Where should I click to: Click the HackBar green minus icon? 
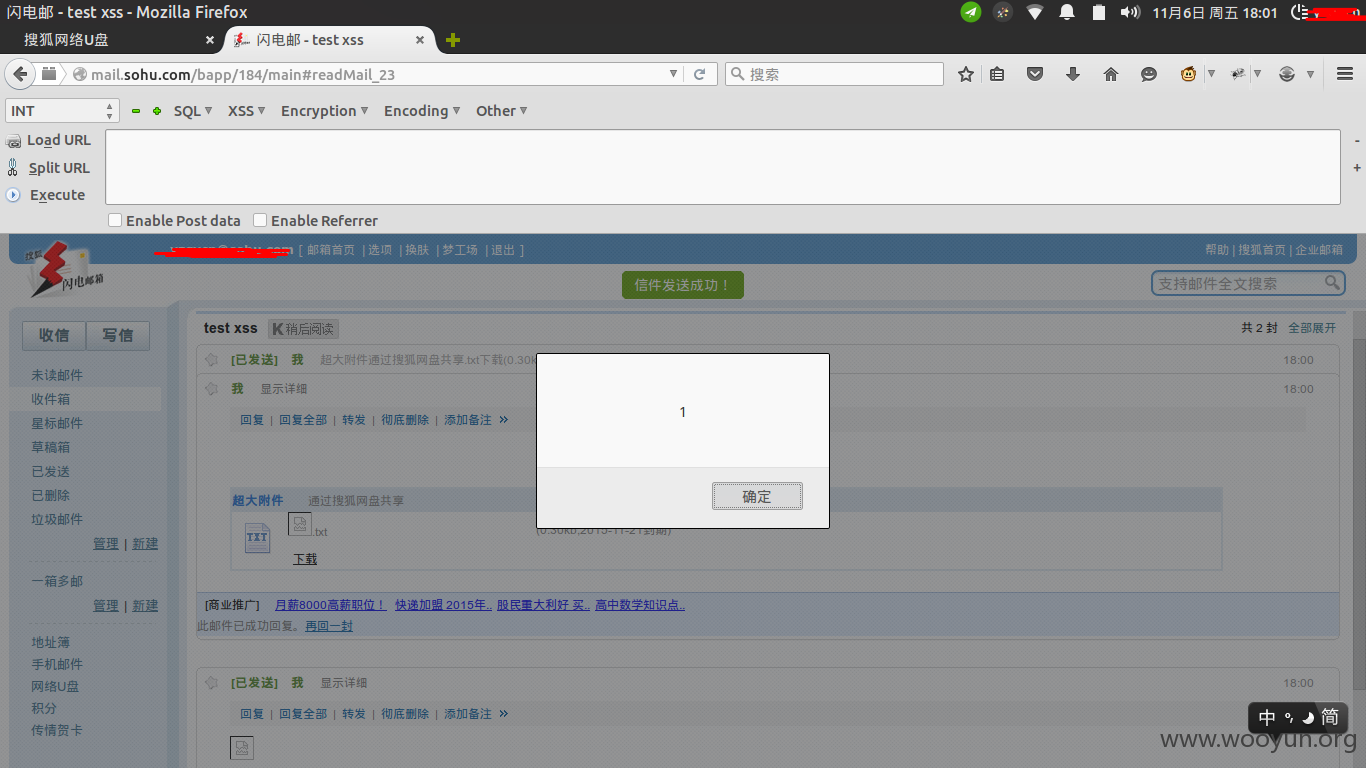click(136, 111)
